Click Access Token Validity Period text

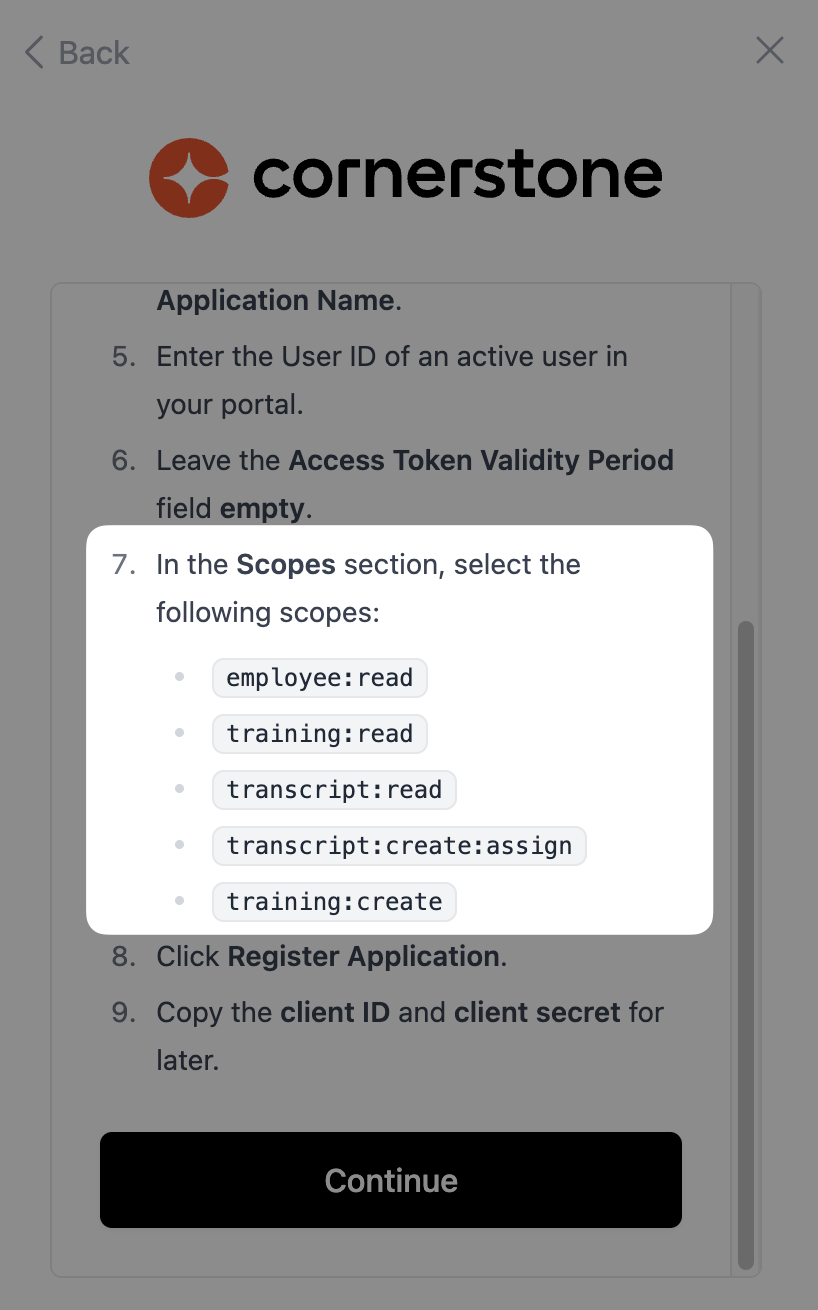481,461
